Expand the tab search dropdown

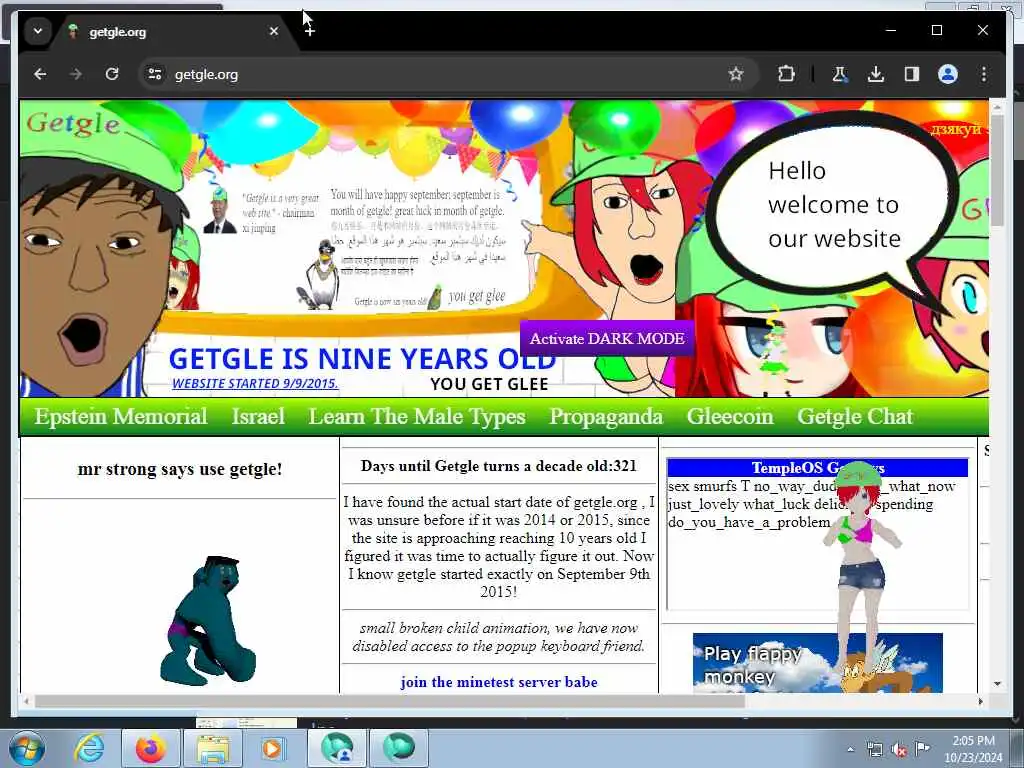[38, 31]
